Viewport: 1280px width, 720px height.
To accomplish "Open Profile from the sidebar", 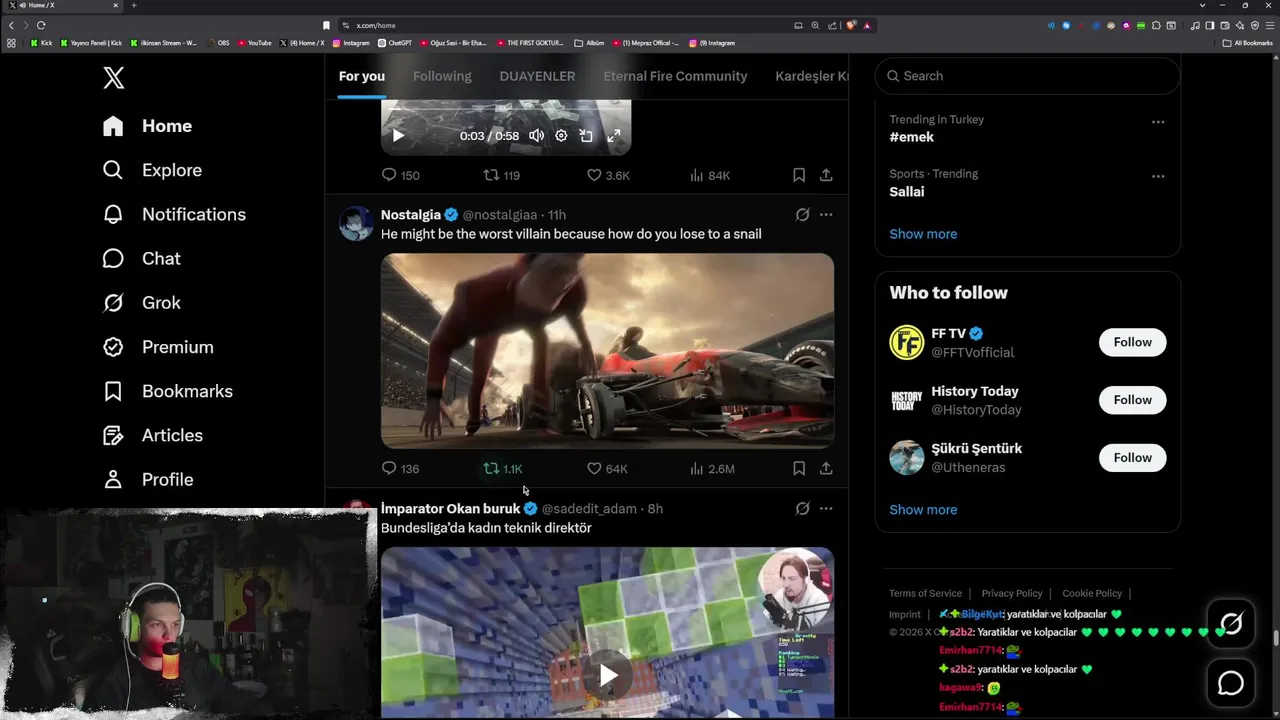I will (x=147, y=479).
